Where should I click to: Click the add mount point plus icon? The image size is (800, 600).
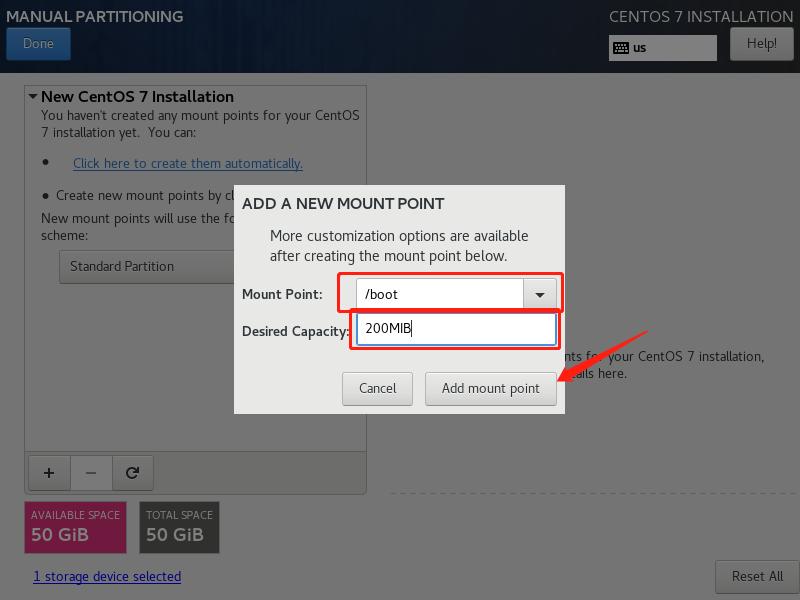pos(49,473)
